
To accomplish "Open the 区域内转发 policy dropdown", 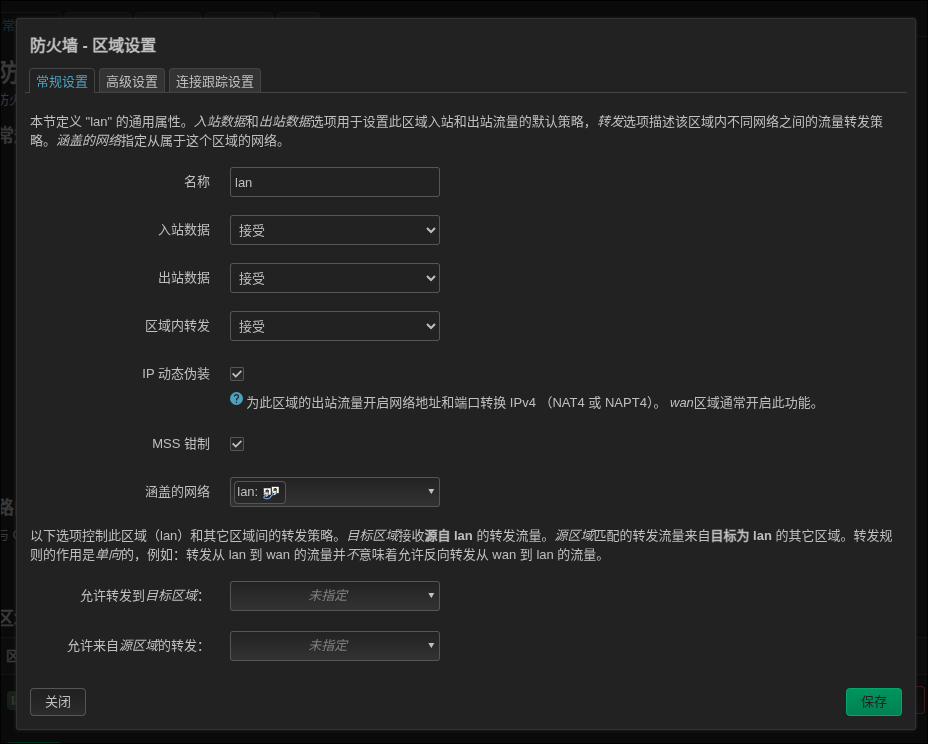I will click(x=334, y=326).
